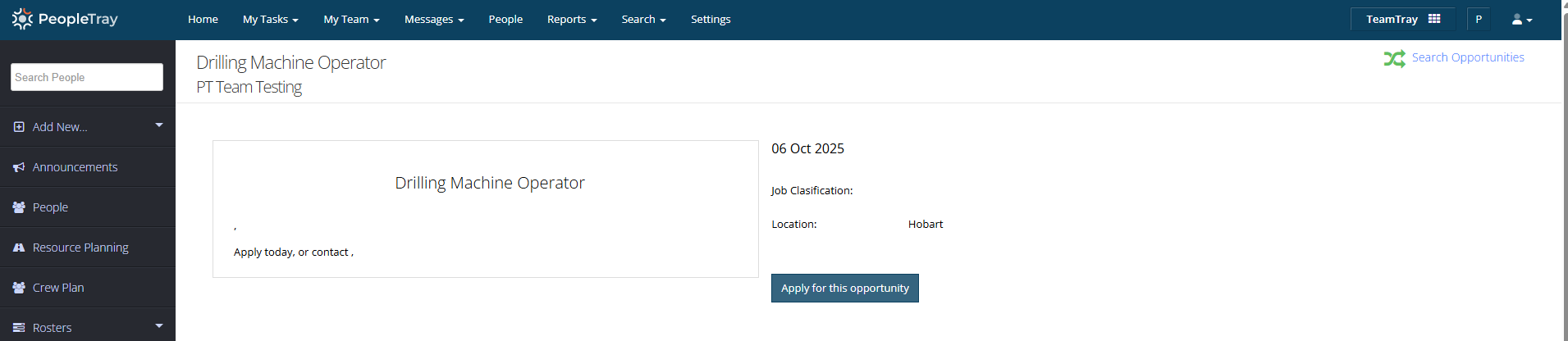Click the Crew Plan users icon
This screenshot has height=341, width=1568.
click(x=19, y=288)
